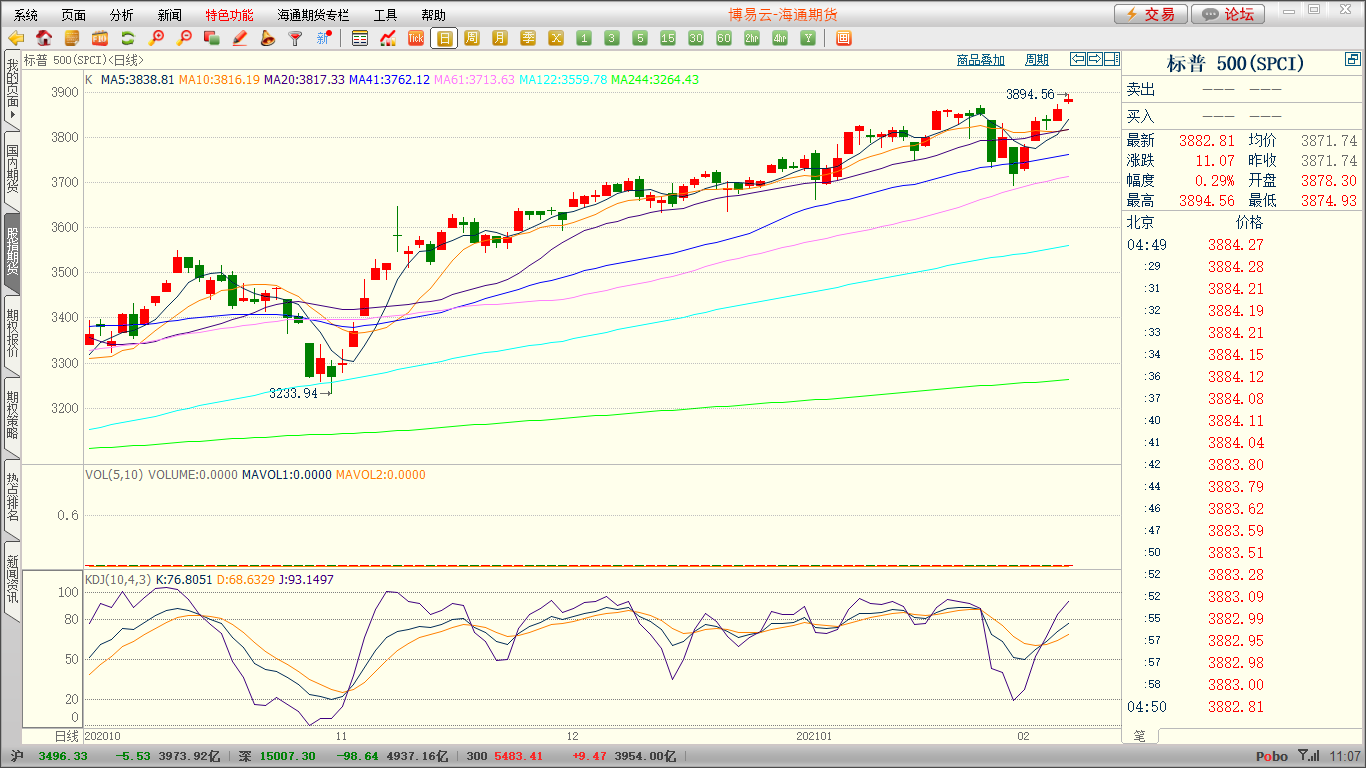Click the 深 15007.30 index in status bar
This screenshot has width=1366, height=768.
point(278,757)
